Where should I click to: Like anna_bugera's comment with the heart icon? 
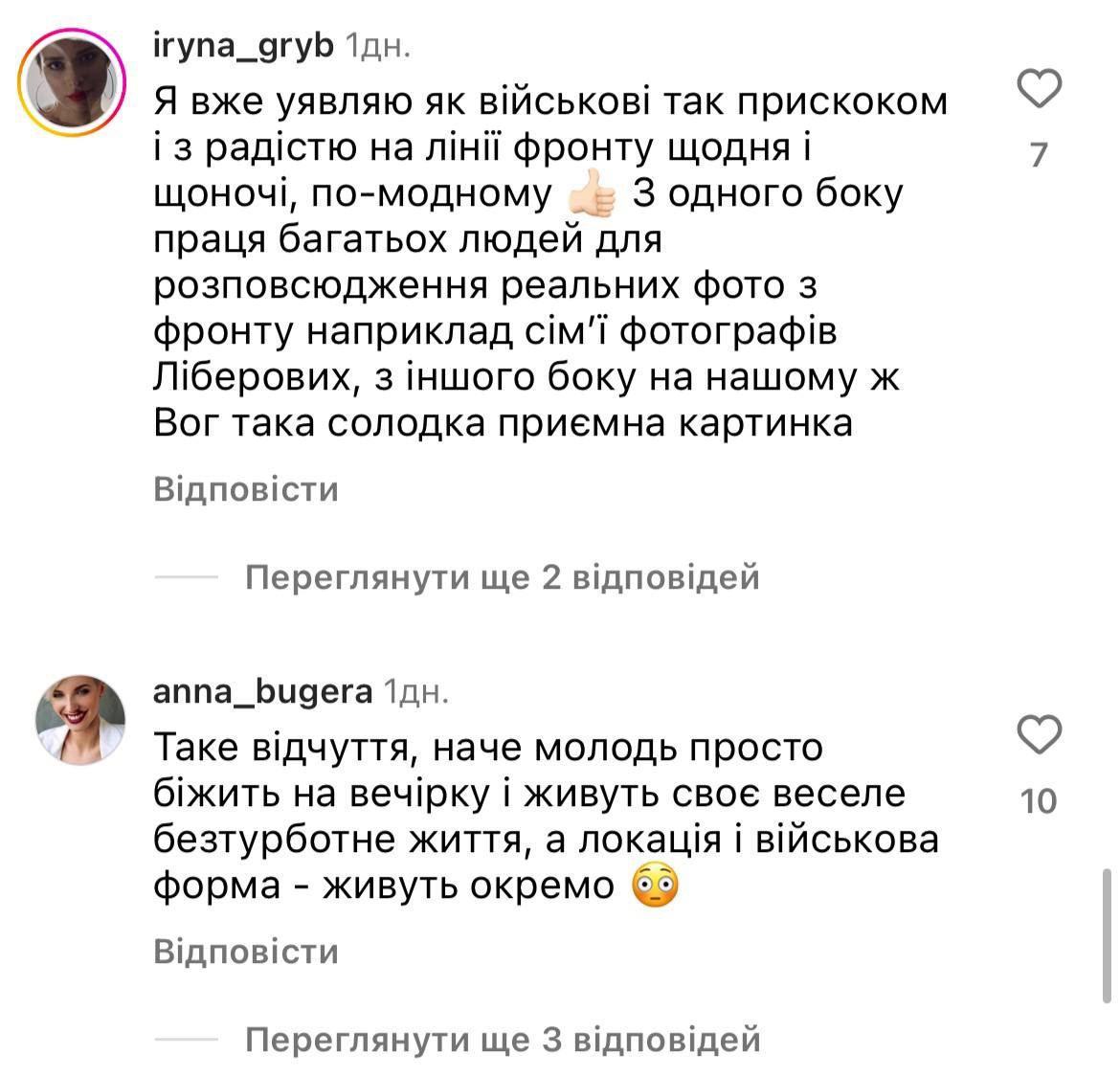click(x=1040, y=732)
